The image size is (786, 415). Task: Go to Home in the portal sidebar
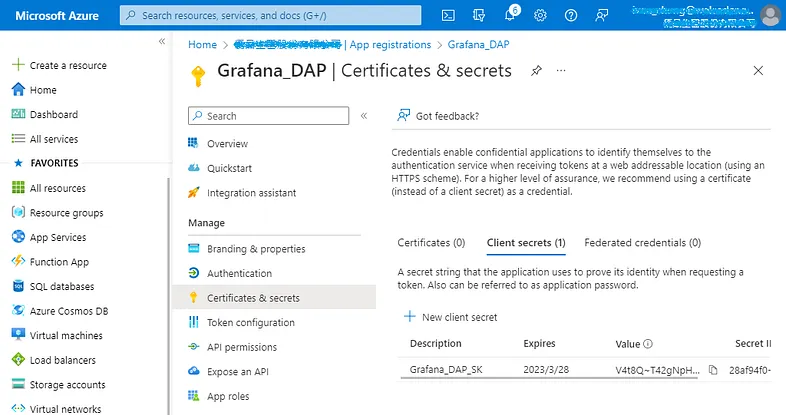(34, 90)
